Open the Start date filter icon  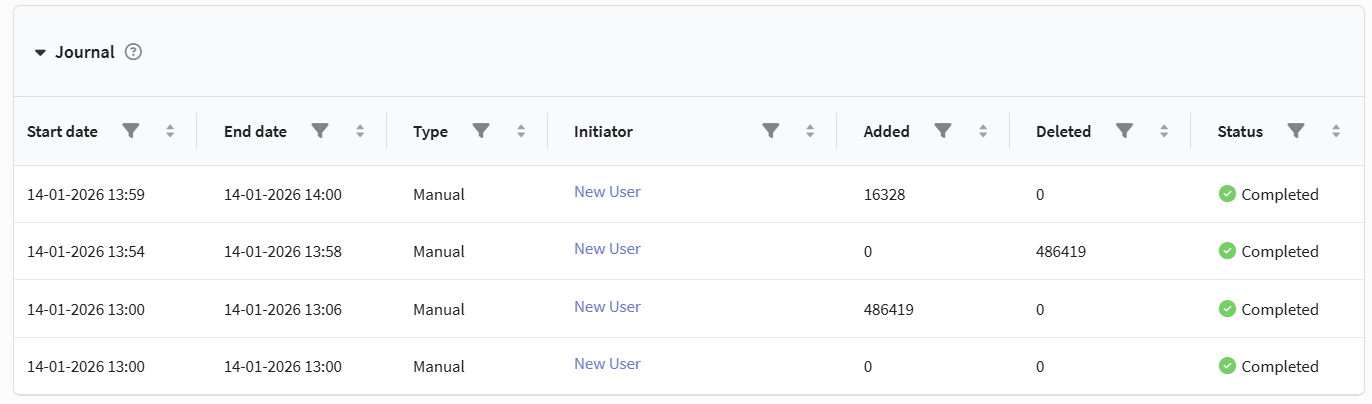(x=130, y=131)
